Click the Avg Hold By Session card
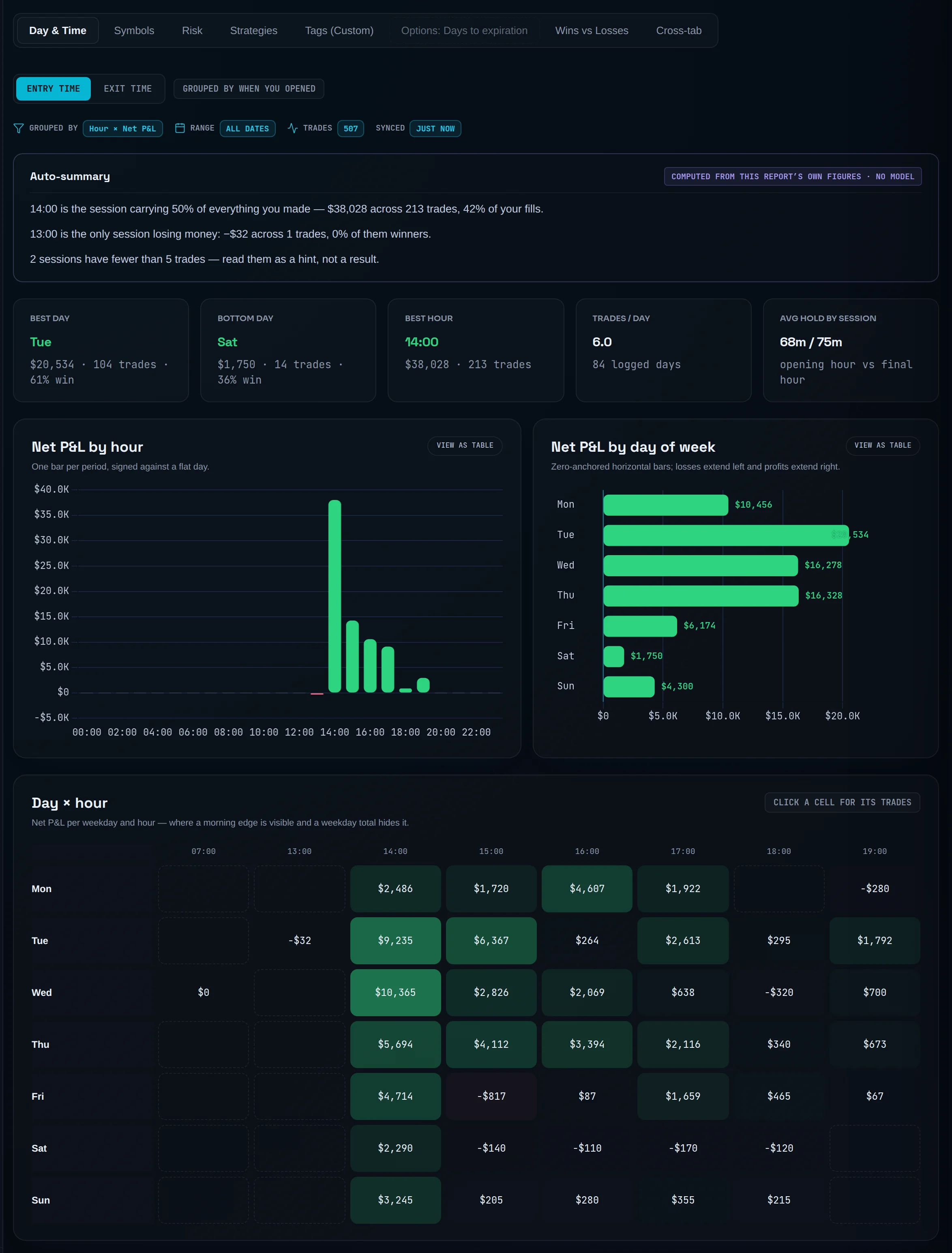Viewport: 952px width, 1253px height. pyautogui.click(x=851, y=350)
